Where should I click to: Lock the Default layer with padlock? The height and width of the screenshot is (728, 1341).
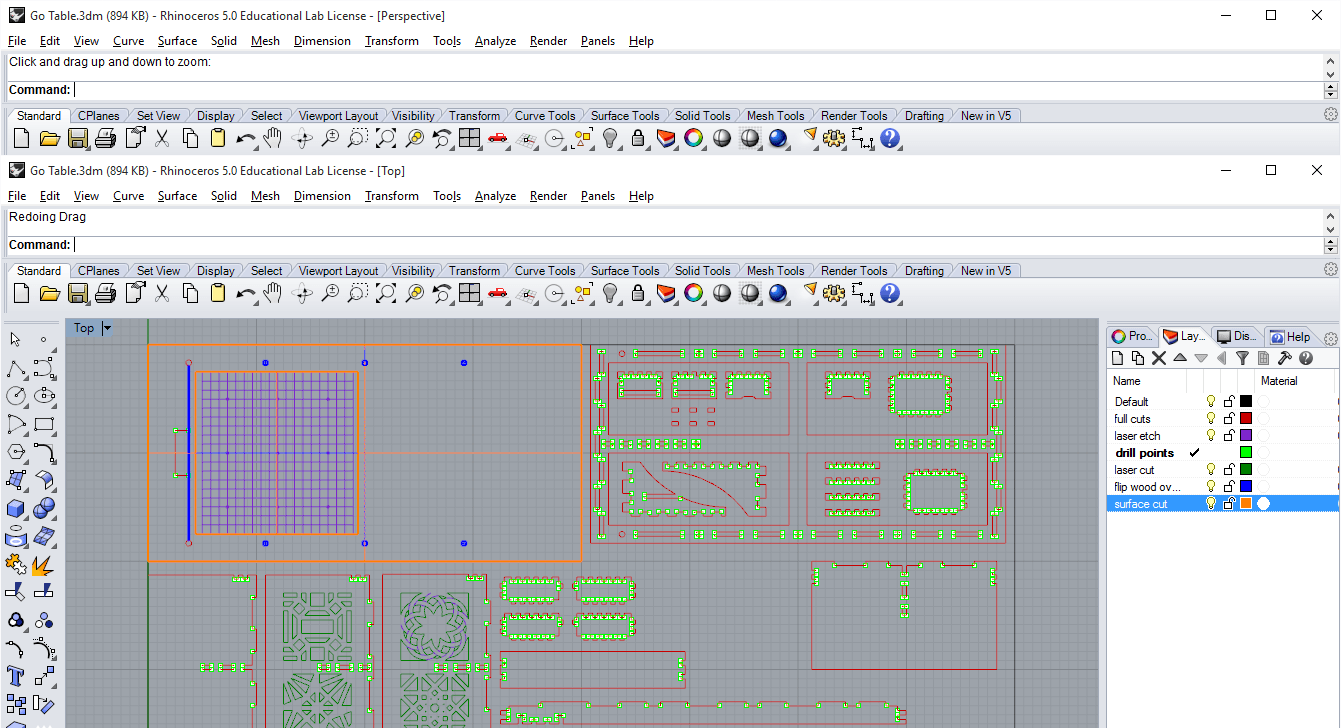click(x=1229, y=402)
